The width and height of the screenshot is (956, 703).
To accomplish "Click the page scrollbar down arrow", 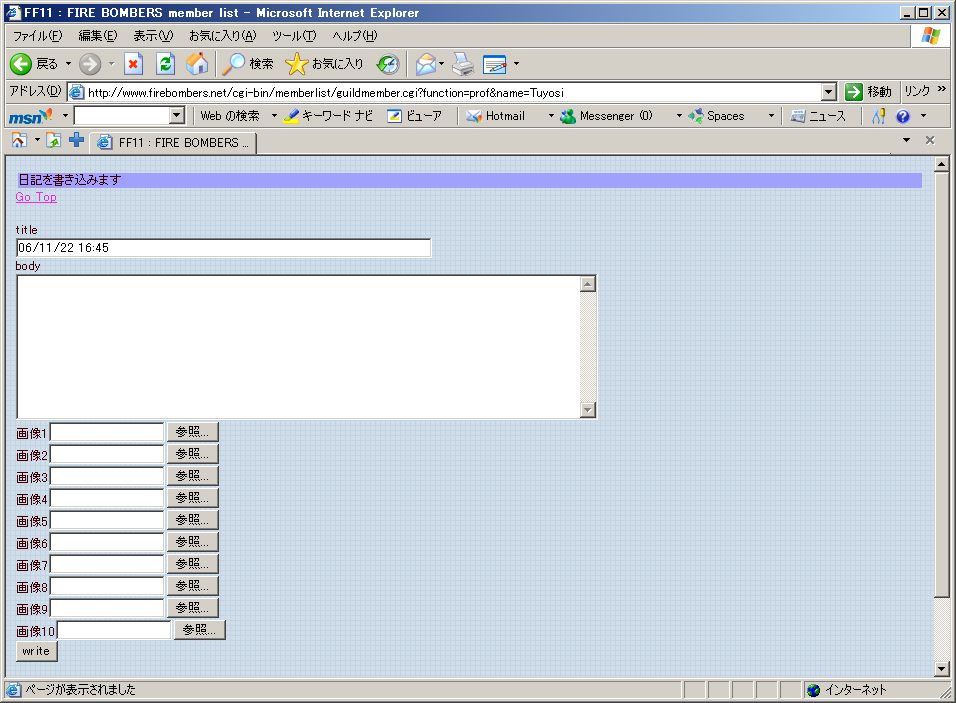I will click(x=941, y=668).
